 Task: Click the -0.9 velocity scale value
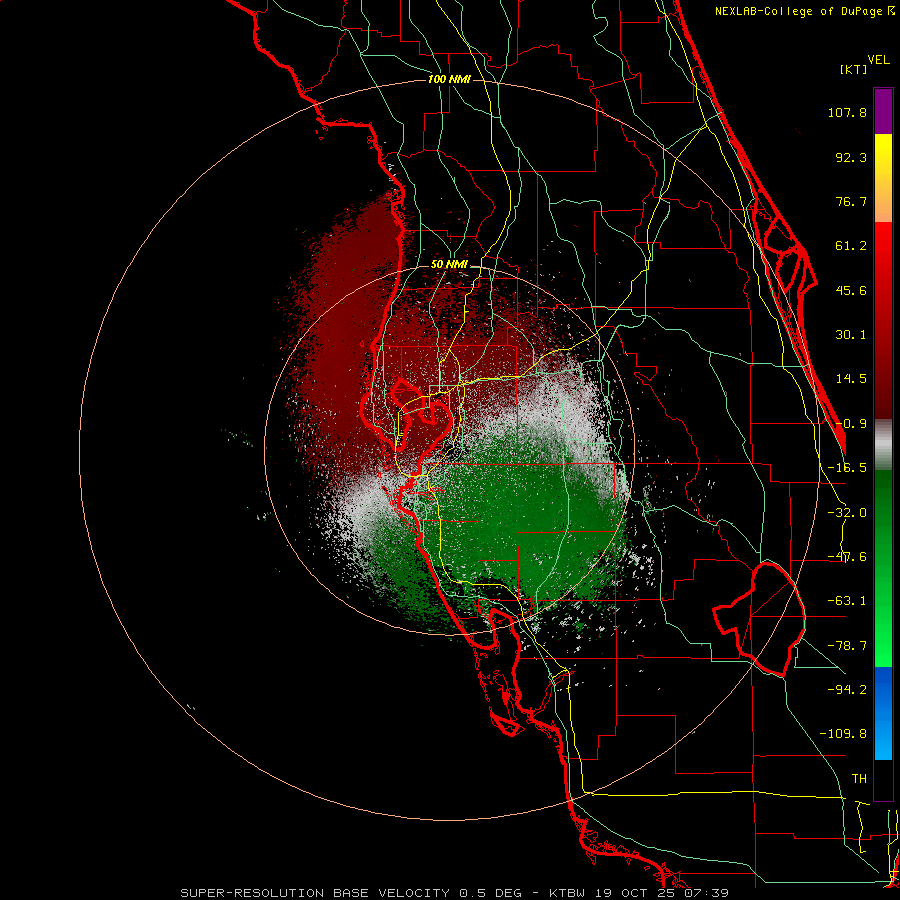851,424
